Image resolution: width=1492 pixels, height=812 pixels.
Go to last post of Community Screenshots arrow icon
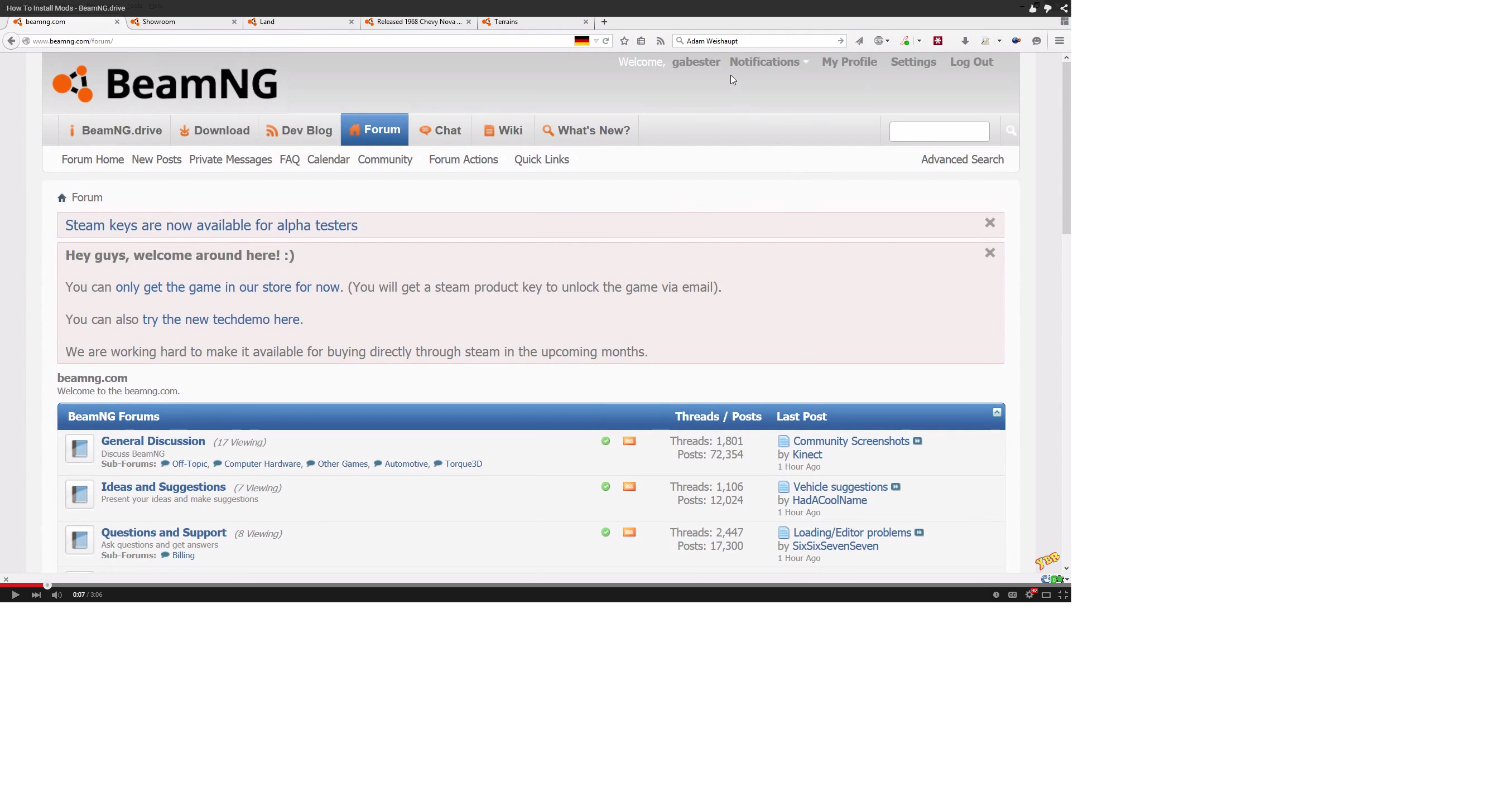[x=917, y=441]
